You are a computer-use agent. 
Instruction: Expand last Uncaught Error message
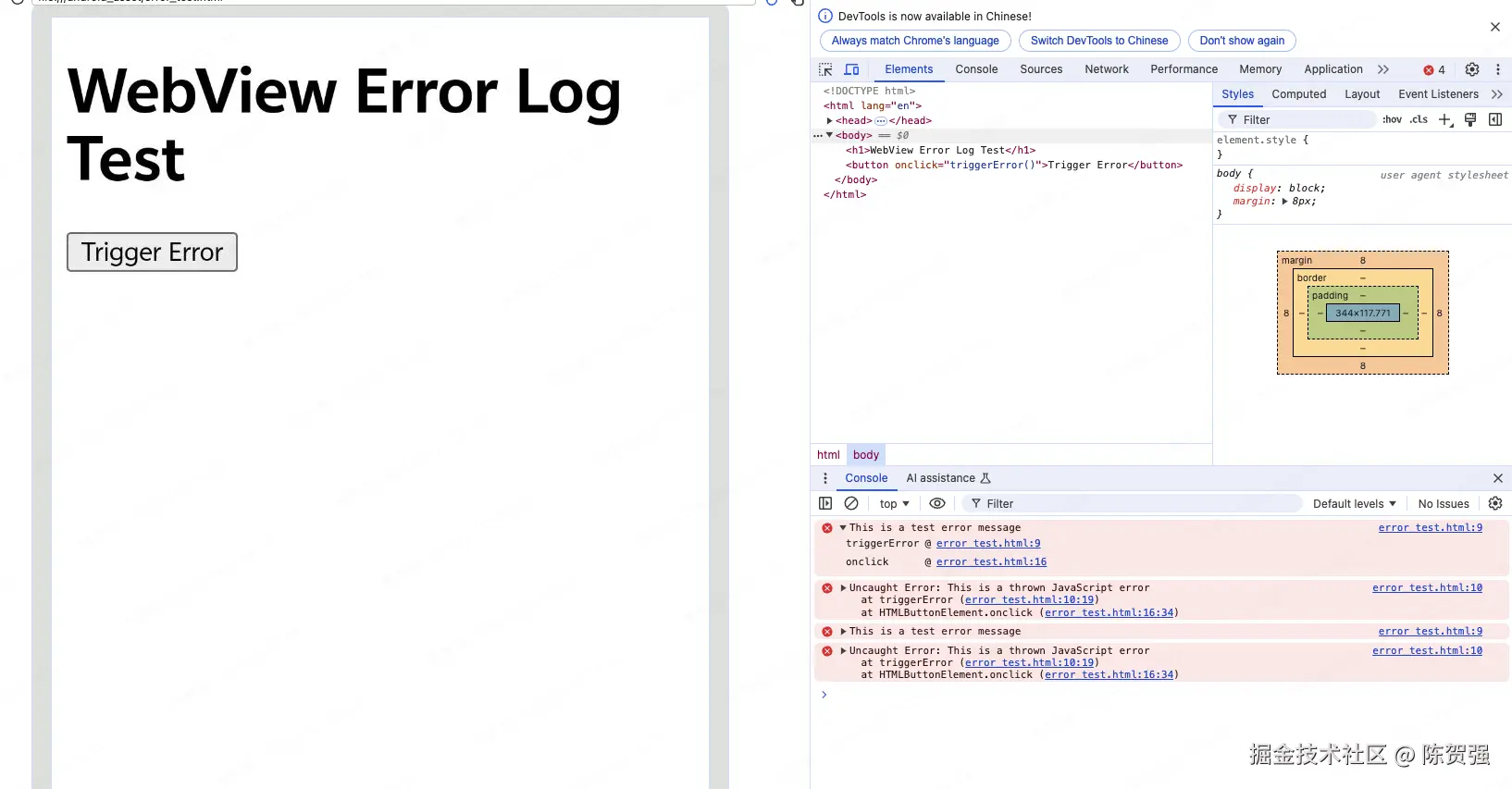843,651
